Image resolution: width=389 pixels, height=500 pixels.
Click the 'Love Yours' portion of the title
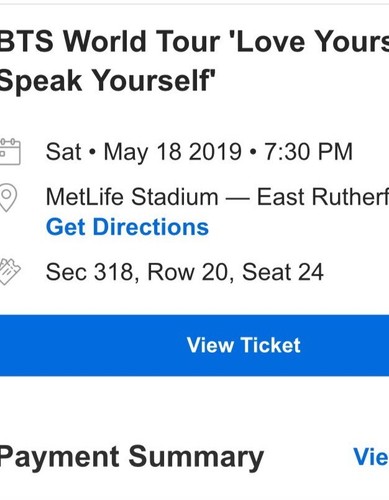pos(312,41)
